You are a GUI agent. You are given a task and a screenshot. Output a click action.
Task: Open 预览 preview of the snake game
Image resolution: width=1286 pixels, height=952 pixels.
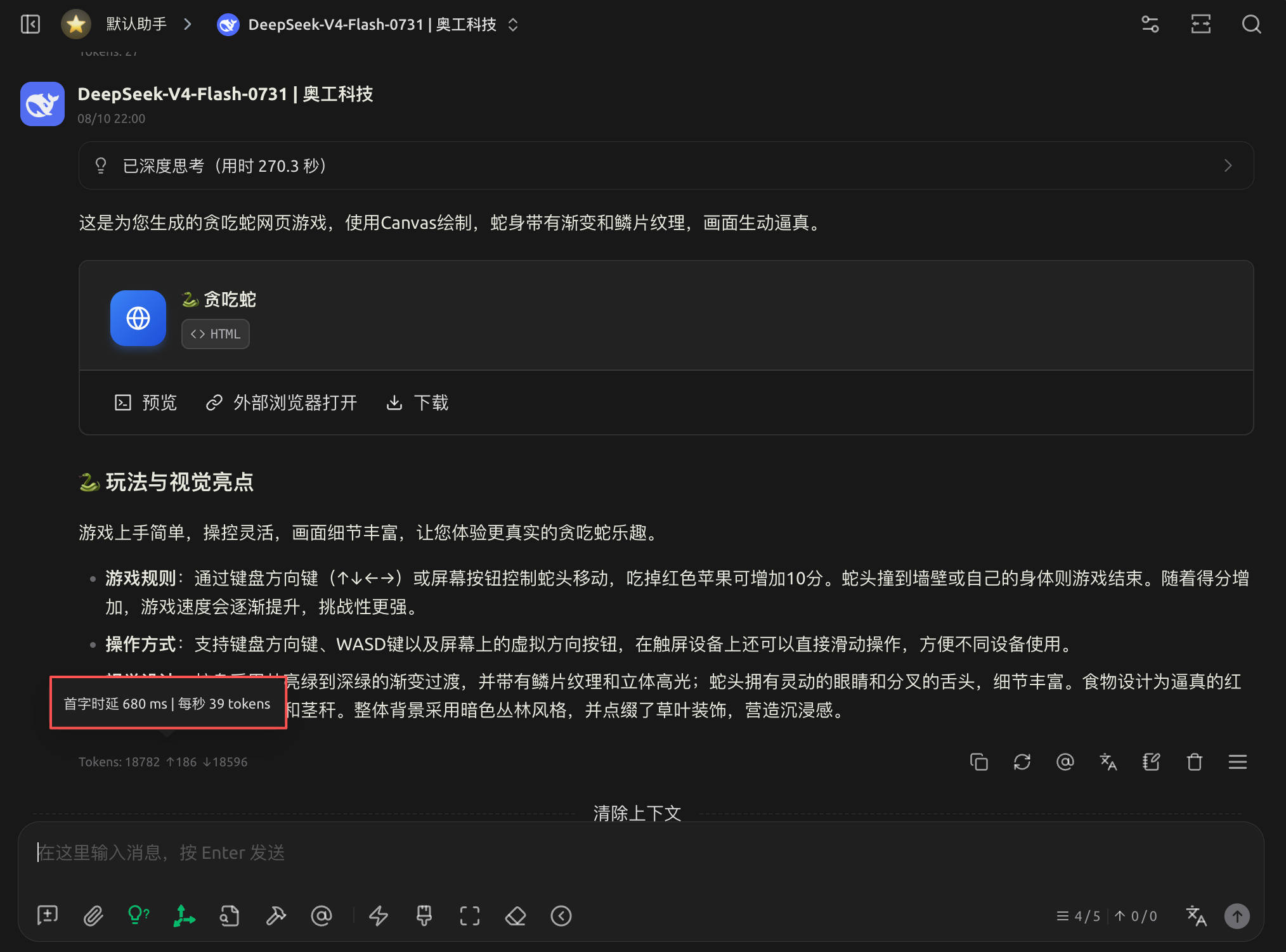145,402
